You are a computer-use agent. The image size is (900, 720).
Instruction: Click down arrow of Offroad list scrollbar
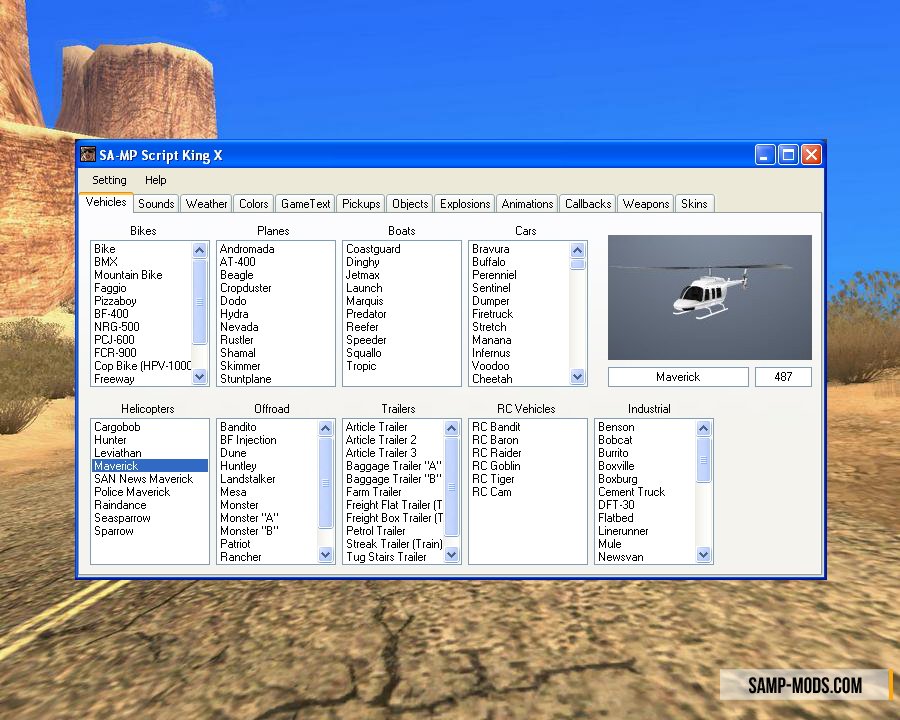(325, 555)
